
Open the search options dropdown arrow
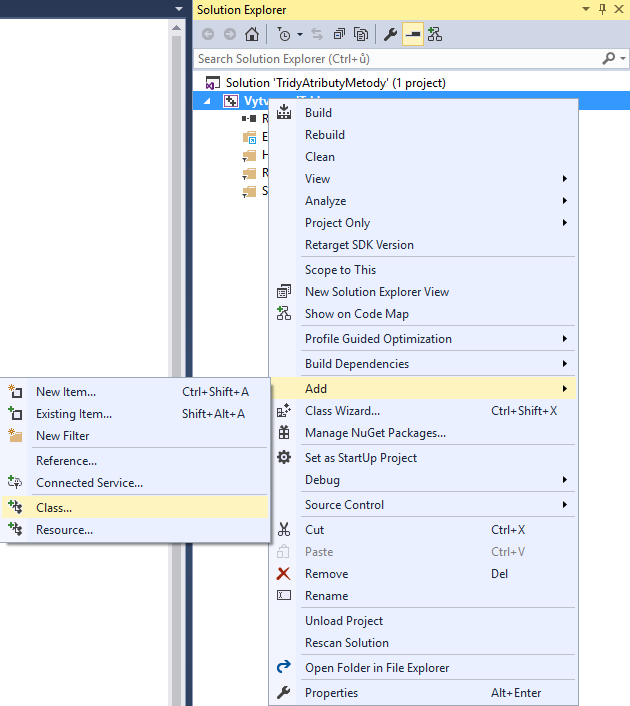[623, 58]
